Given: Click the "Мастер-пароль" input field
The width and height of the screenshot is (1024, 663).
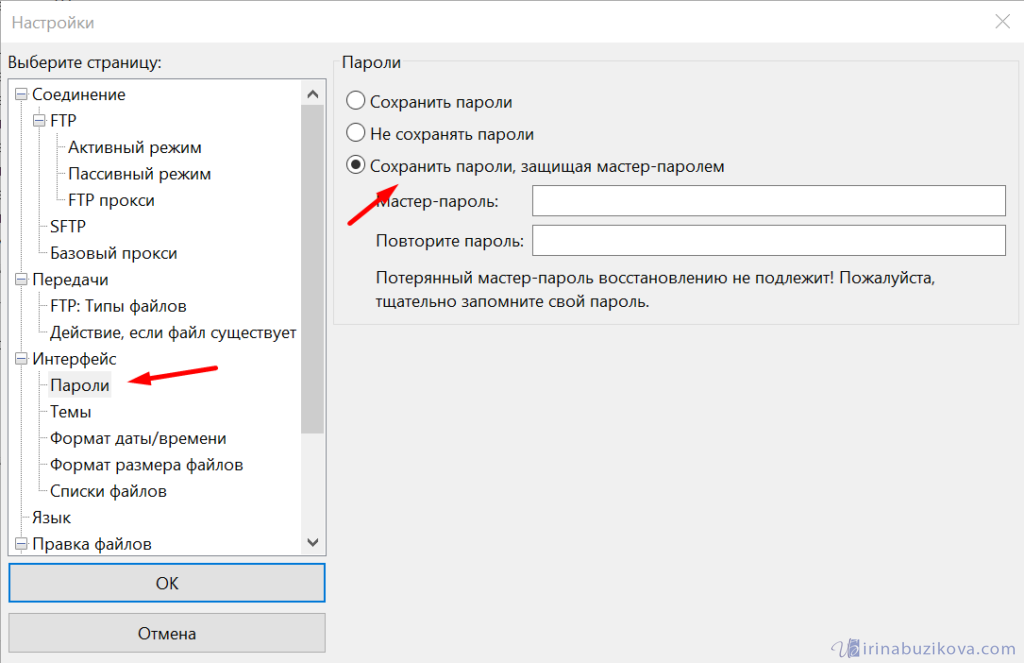Looking at the screenshot, I should tap(767, 201).
